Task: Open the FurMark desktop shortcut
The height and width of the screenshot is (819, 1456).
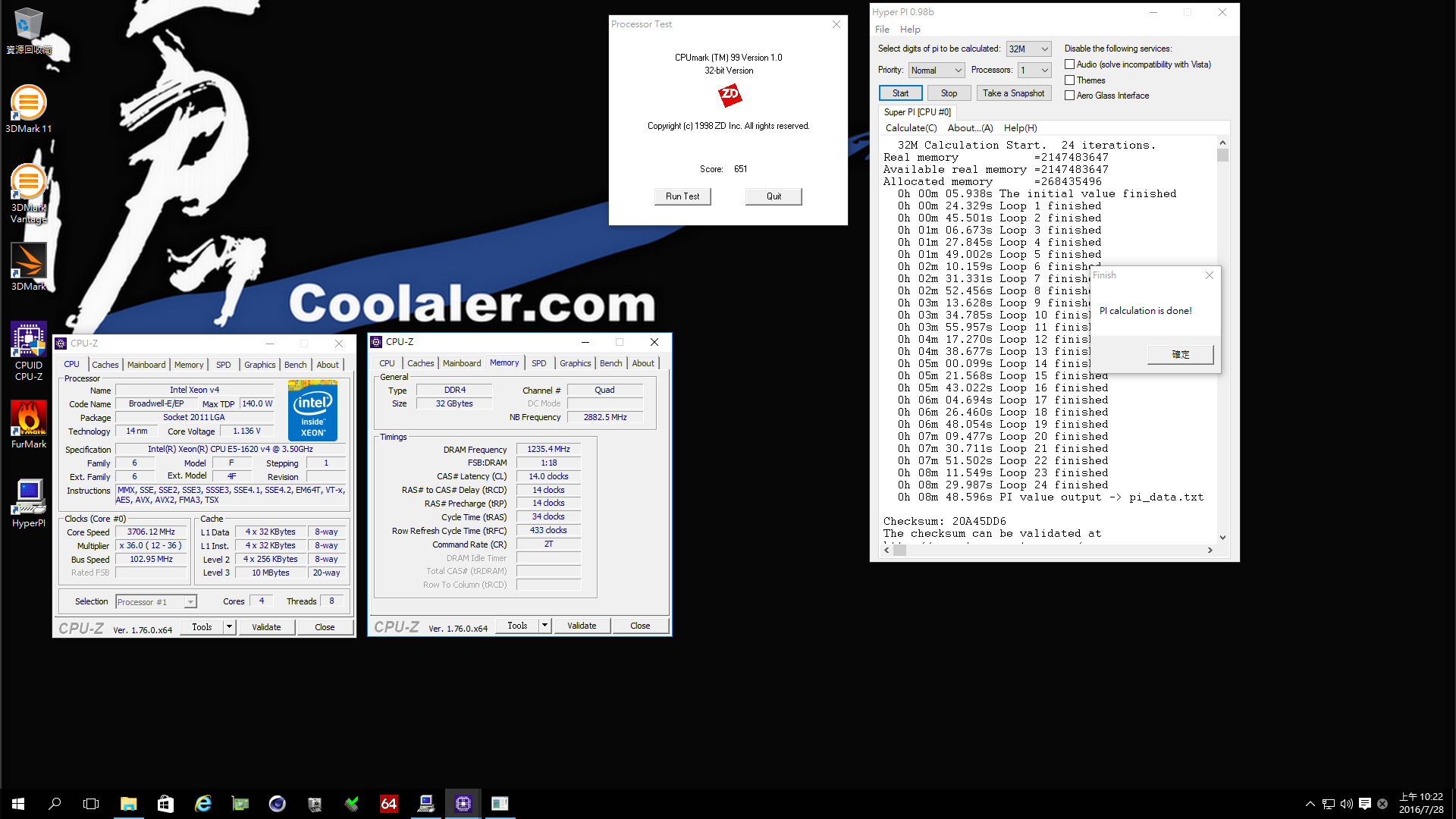Action: click(29, 425)
